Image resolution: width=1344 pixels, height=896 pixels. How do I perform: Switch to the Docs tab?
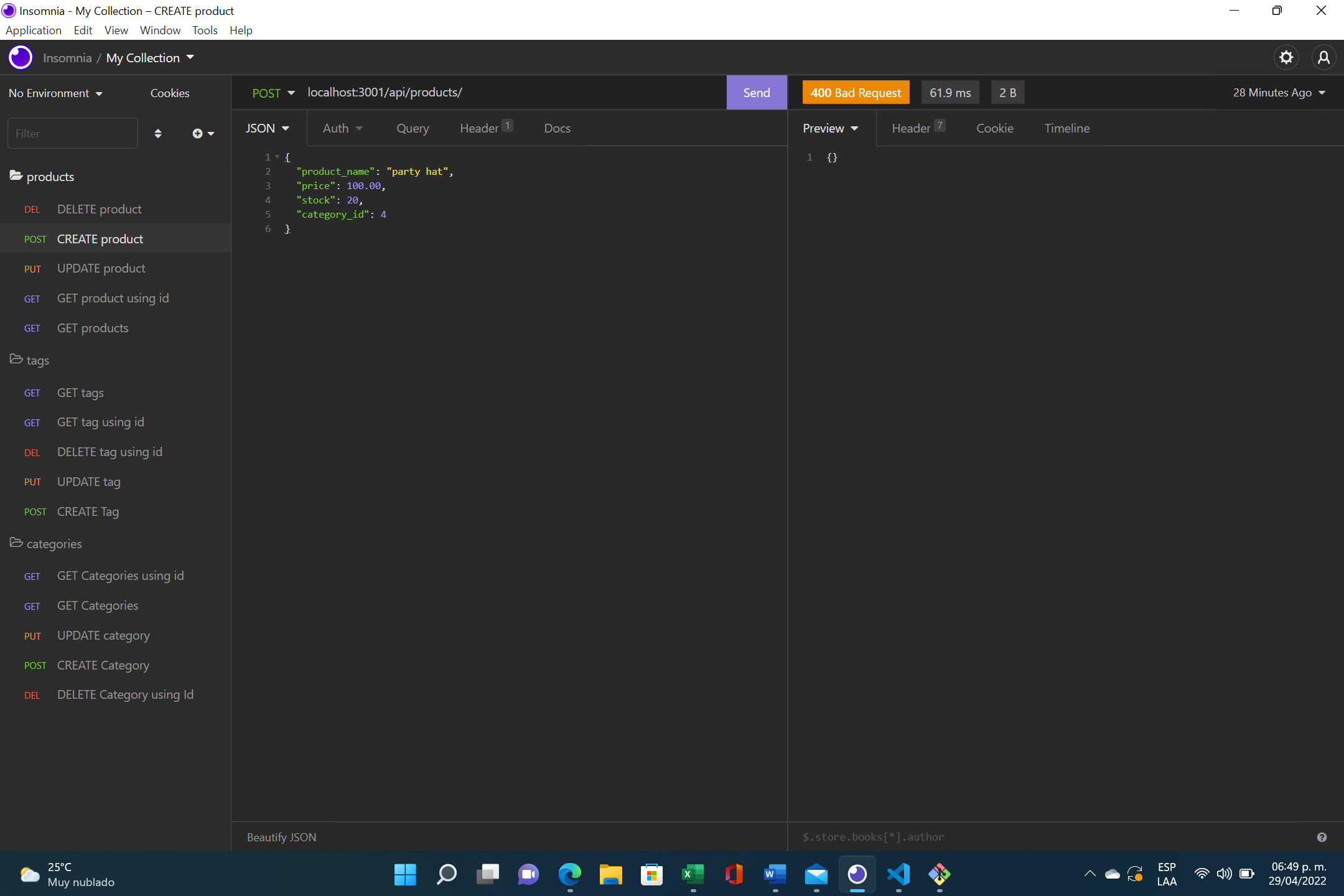[557, 128]
